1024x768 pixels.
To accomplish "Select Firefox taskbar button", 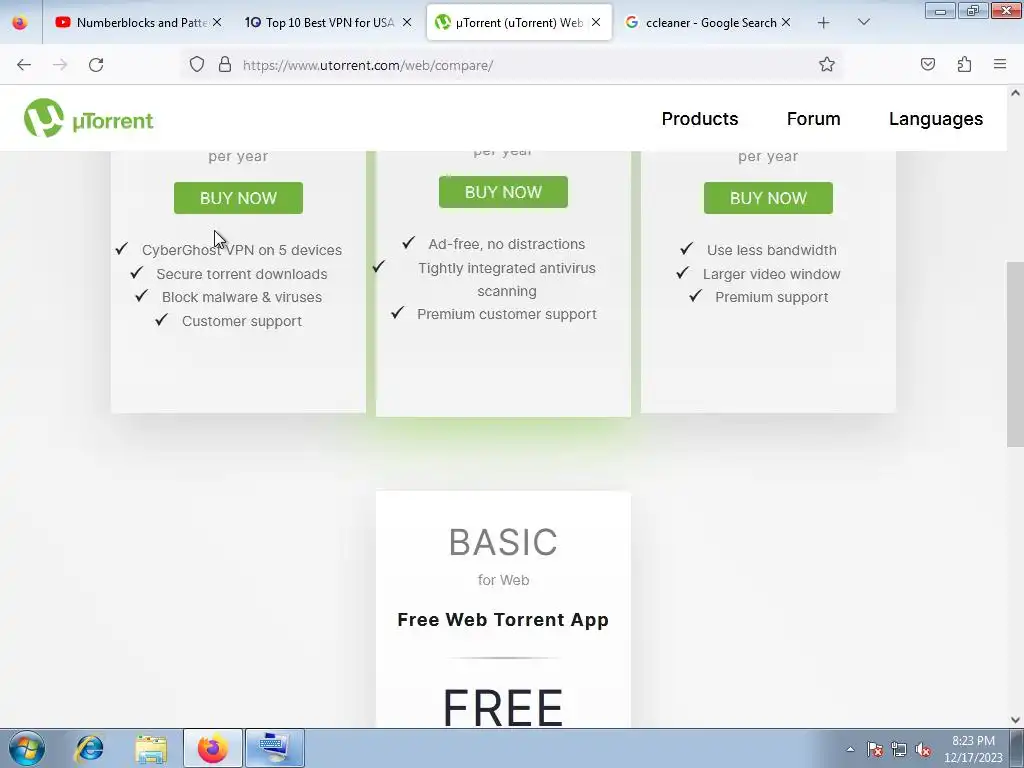I will (212, 748).
